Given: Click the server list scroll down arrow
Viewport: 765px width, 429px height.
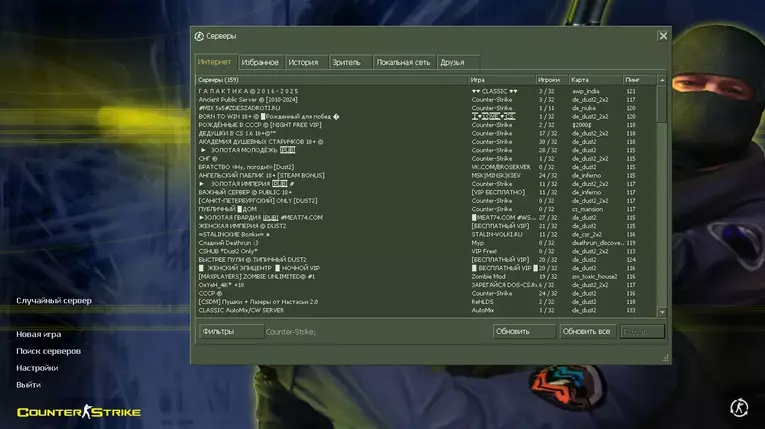Looking at the screenshot, I should coord(662,311).
